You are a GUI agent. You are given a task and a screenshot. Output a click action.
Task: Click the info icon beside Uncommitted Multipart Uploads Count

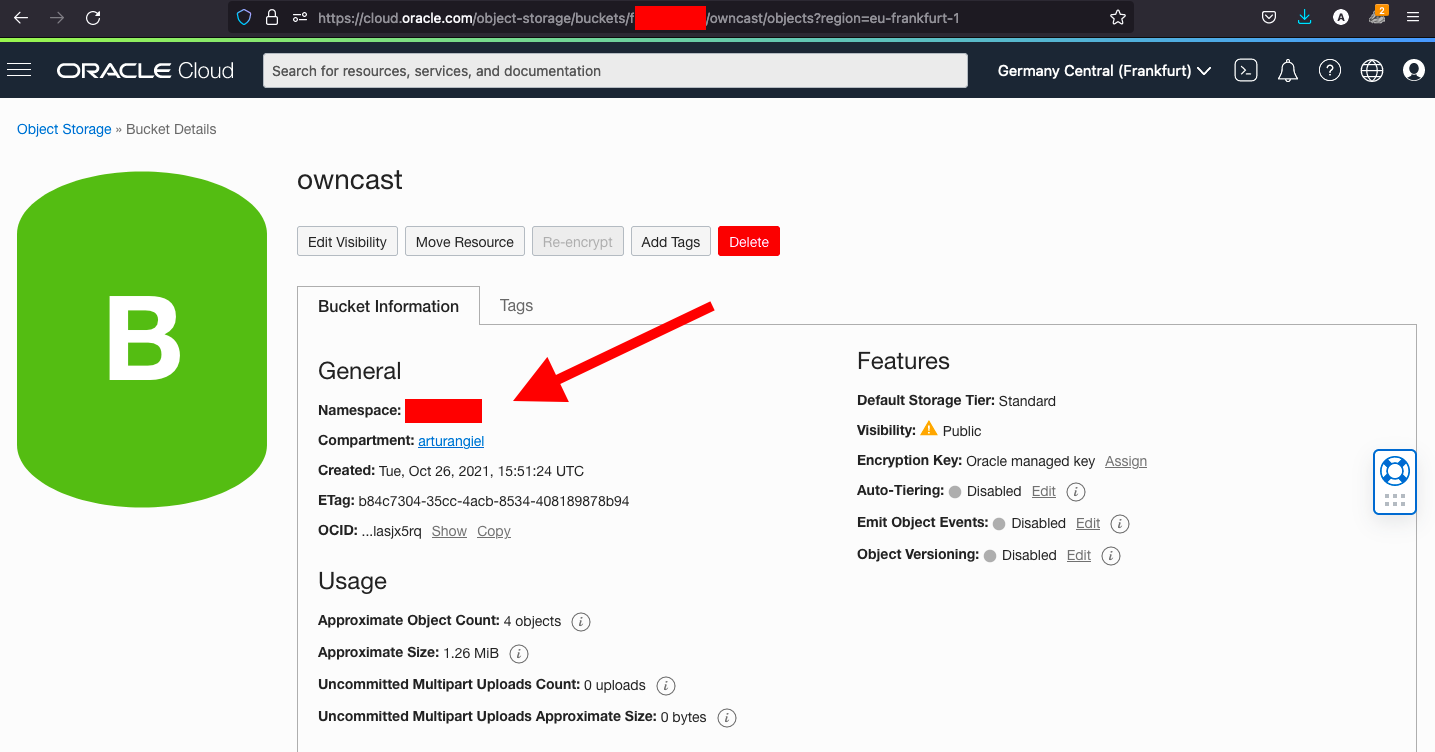[666, 686]
